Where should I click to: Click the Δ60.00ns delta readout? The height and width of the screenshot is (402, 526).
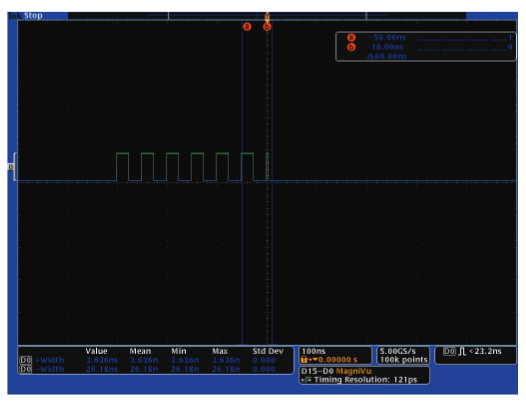coord(387,56)
